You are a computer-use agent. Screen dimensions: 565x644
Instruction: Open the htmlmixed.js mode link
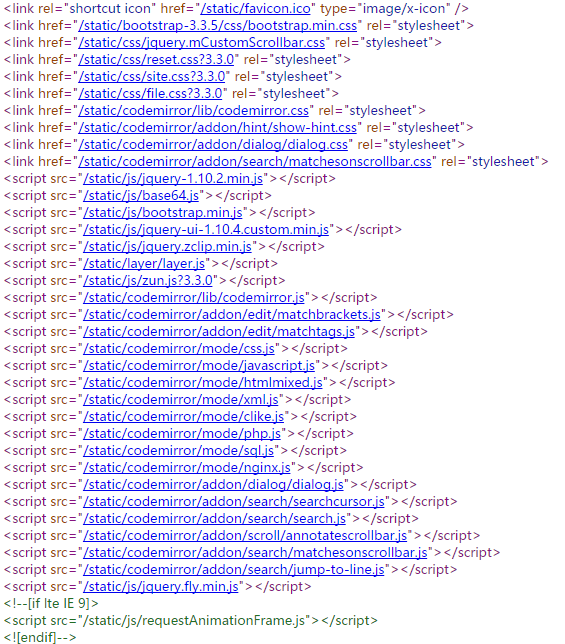[x=203, y=383]
